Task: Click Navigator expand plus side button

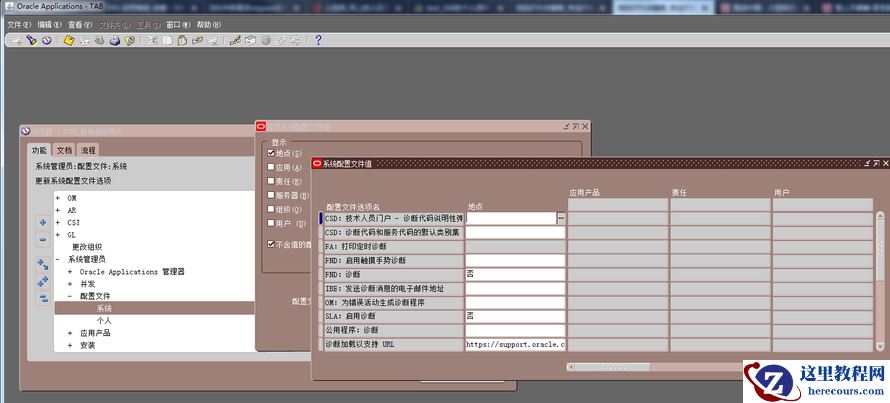Action: click(x=43, y=222)
